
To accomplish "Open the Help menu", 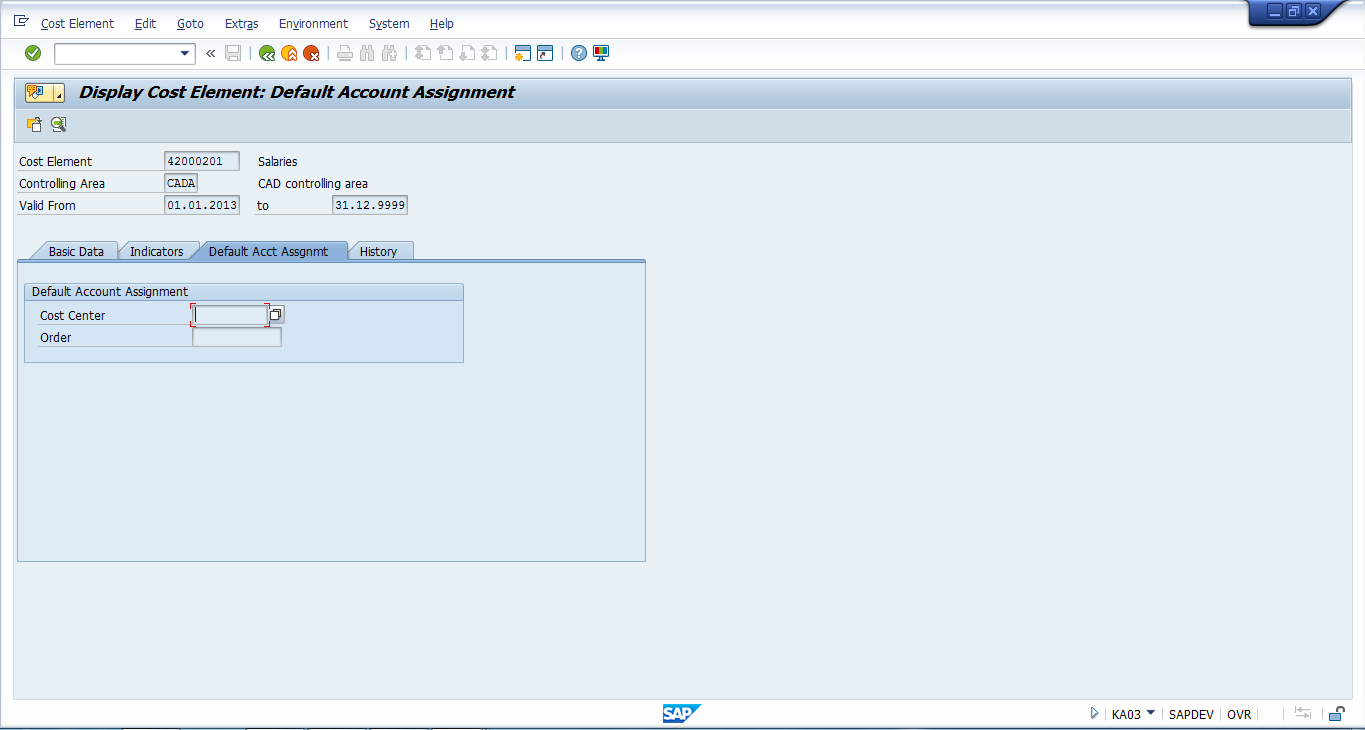I will click(x=441, y=23).
